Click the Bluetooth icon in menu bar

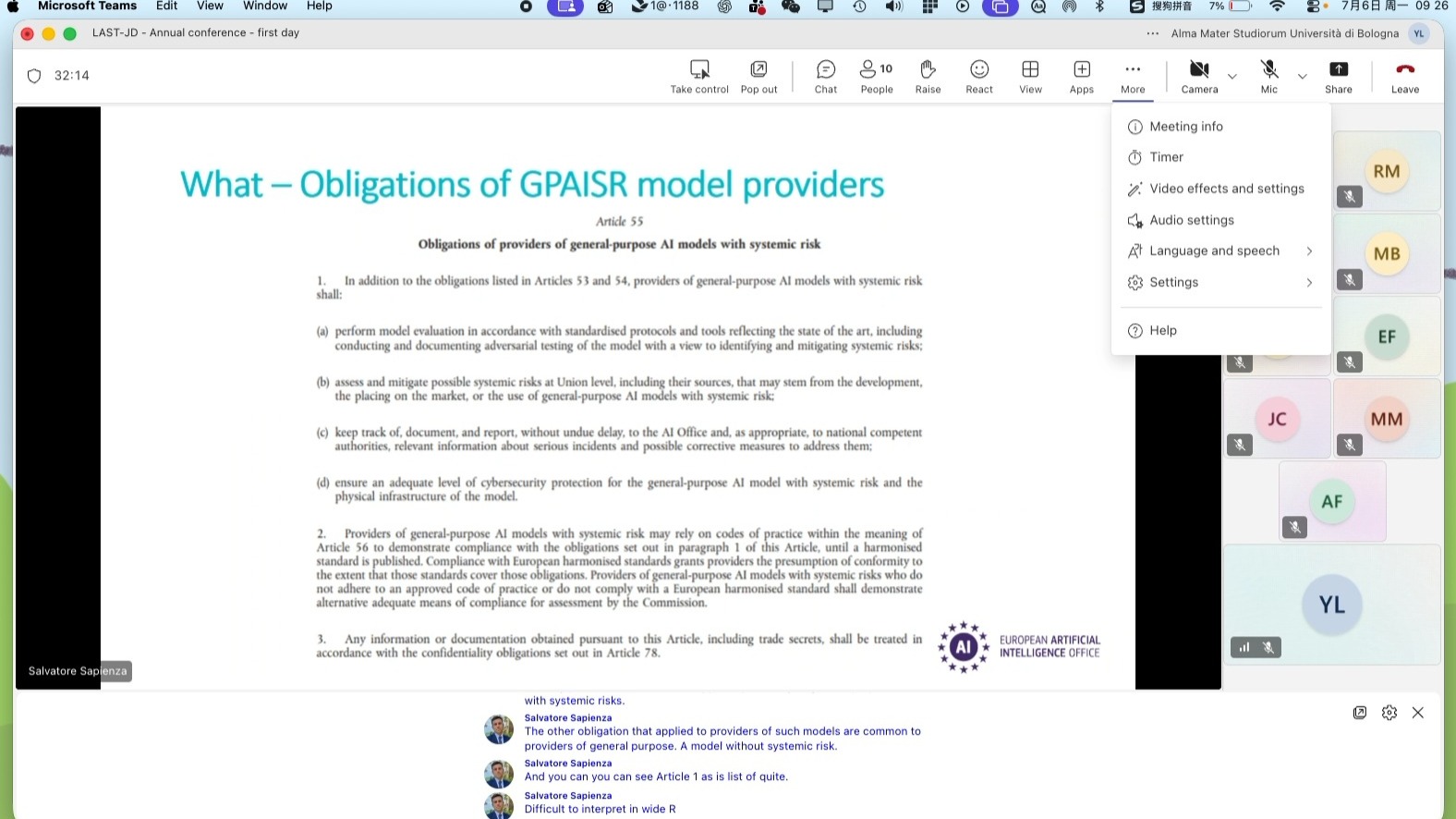point(1099,6)
